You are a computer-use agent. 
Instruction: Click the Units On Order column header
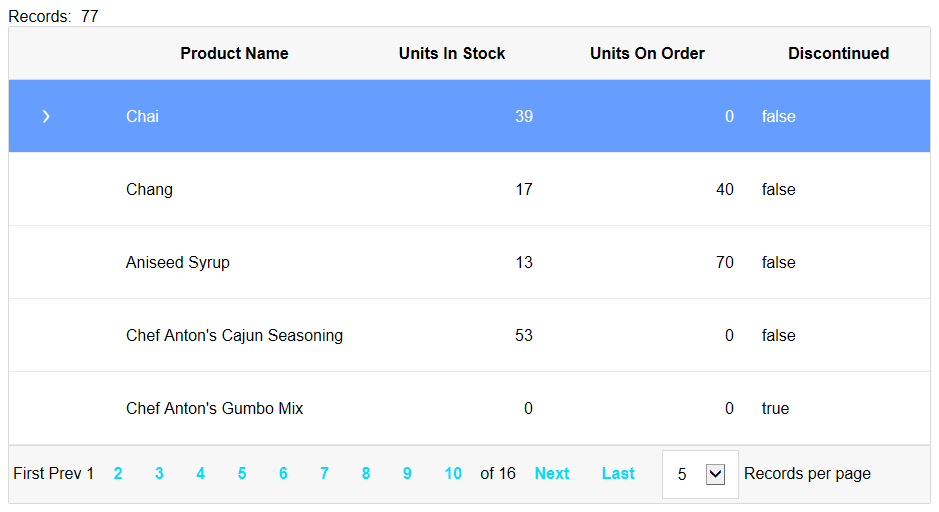click(x=647, y=53)
